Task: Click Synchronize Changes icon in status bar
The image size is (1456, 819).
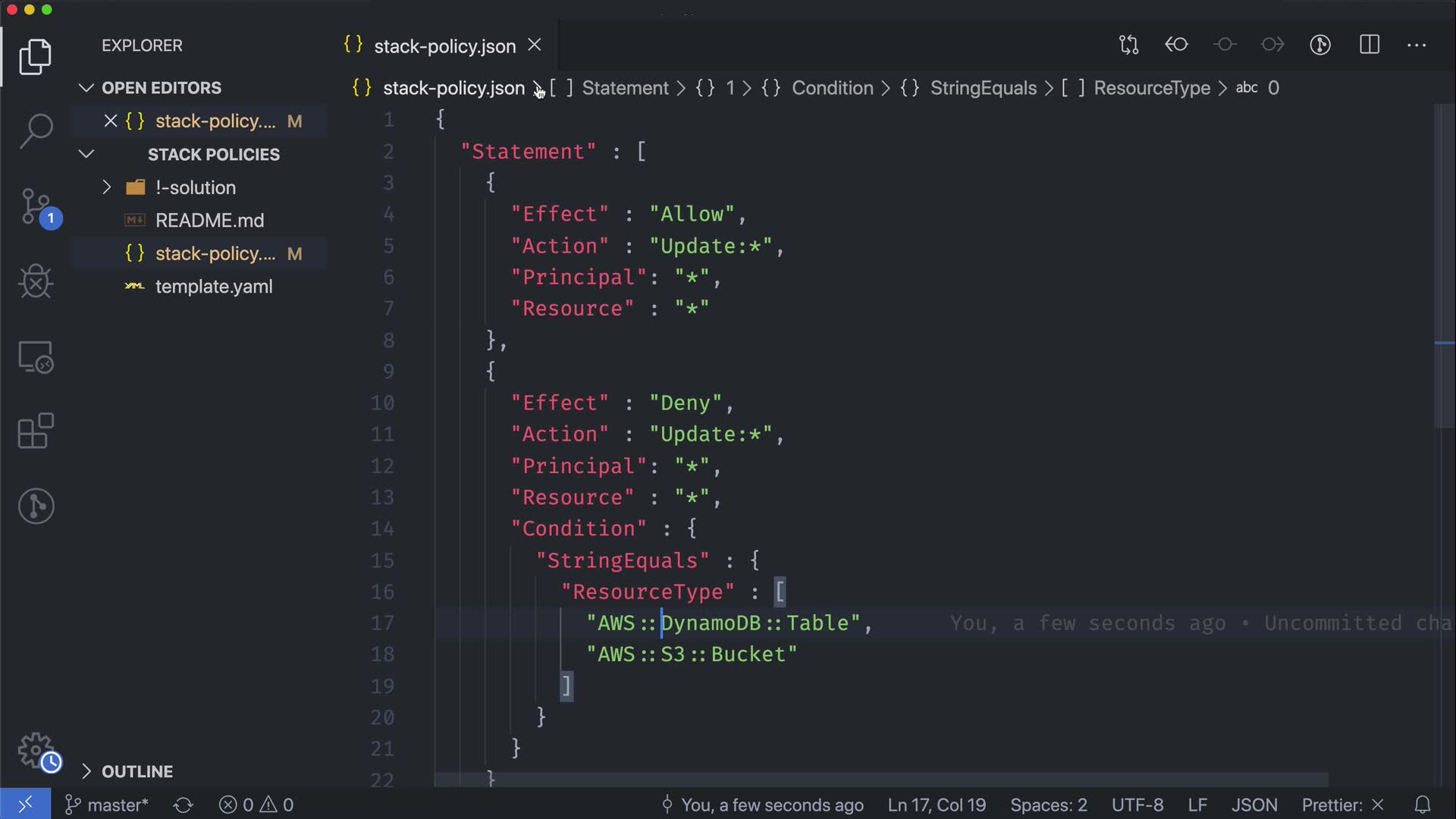Action: pyautogui.click(x=184, y=805)
